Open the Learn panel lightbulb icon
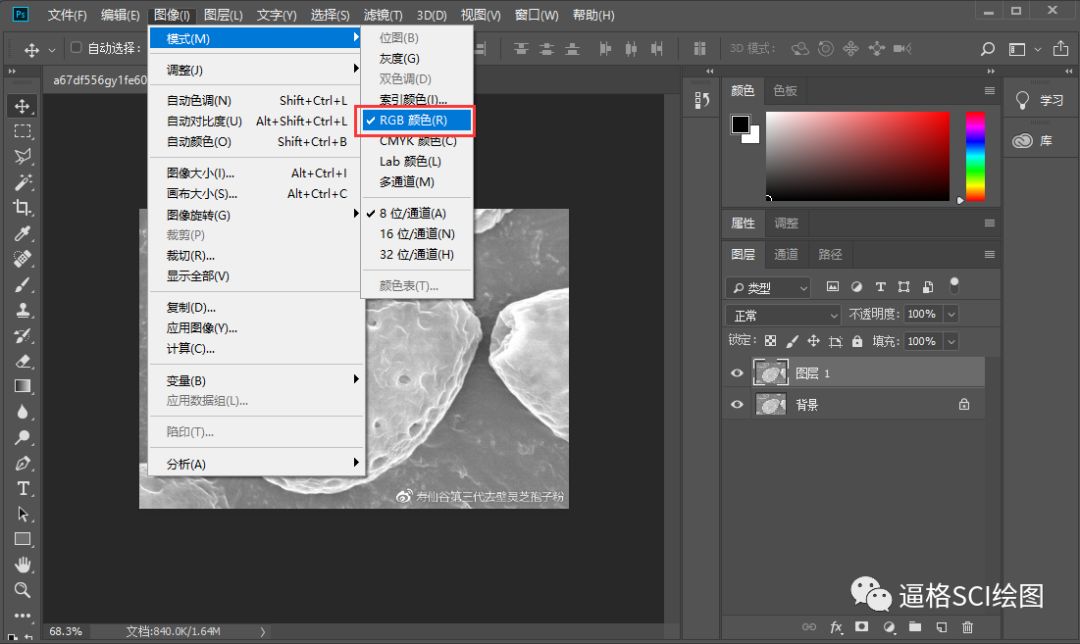Screen dimensions: 1080x644 tap(1022, 101)
